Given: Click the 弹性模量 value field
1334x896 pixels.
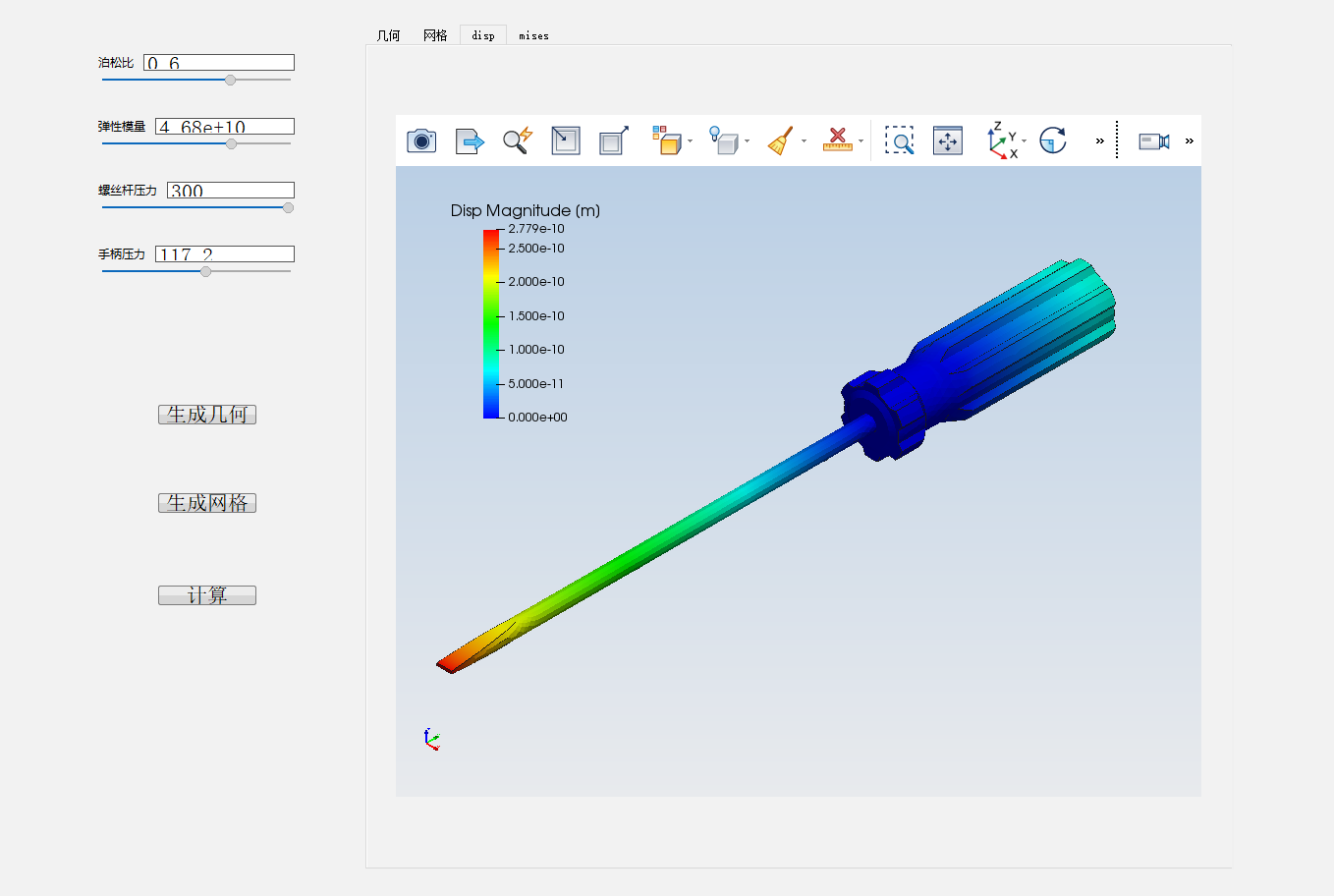Looking at the screenshot, I should [x=225, y=127].
